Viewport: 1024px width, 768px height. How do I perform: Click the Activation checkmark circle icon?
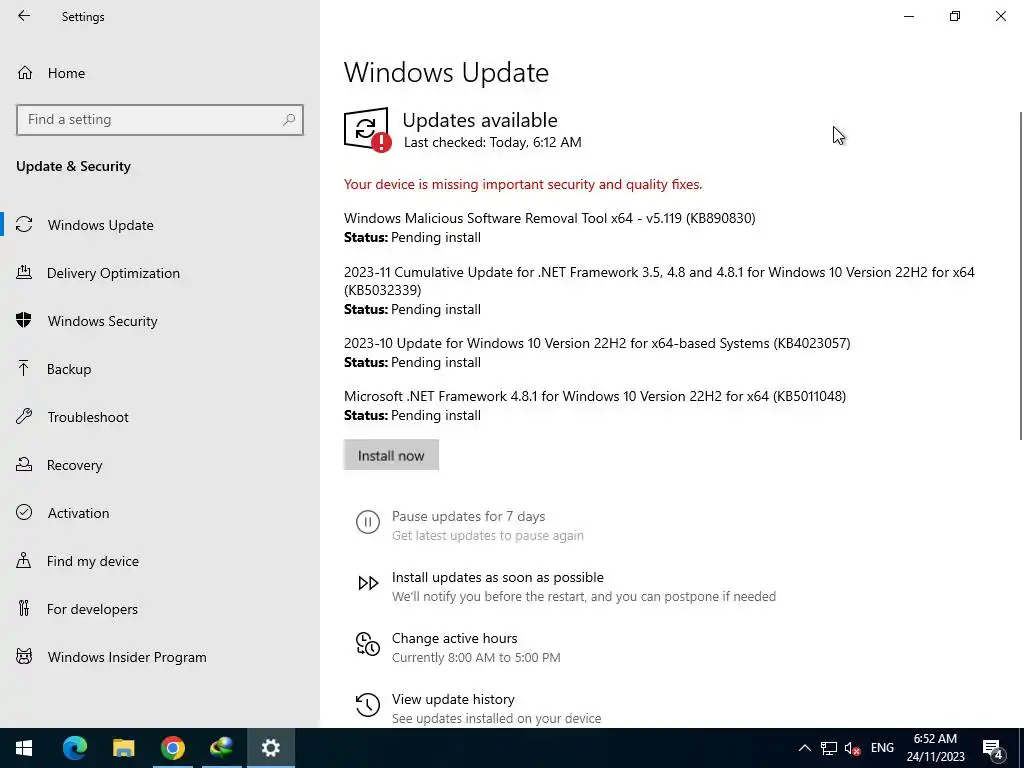[24, 512]
